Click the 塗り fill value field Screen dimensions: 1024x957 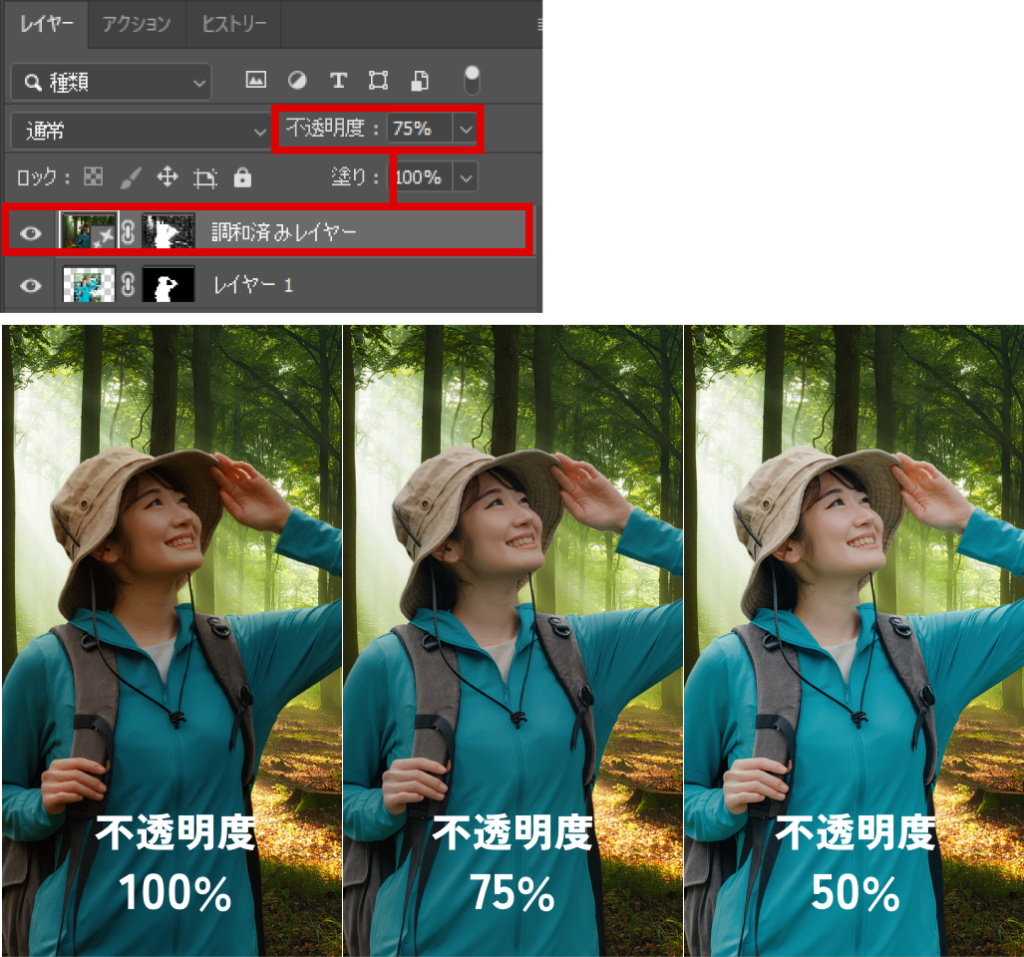(x=420, y=178)
